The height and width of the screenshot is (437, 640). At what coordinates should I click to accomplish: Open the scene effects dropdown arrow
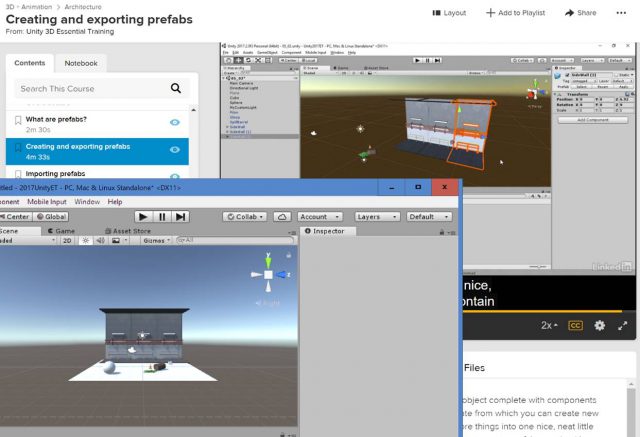click(126, 240)
